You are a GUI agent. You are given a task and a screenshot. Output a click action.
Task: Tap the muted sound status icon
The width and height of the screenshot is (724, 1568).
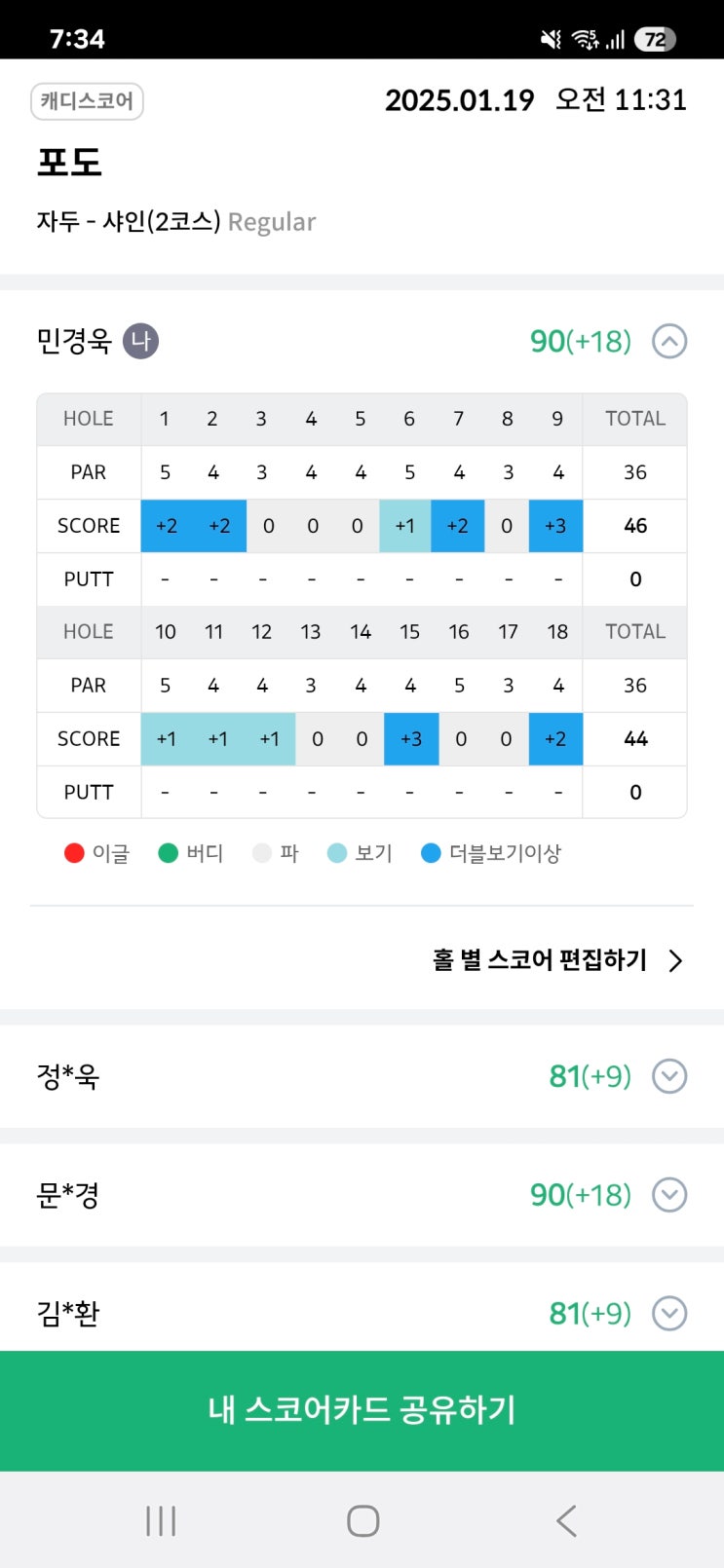pyautogui.click(x=551, y=39)
